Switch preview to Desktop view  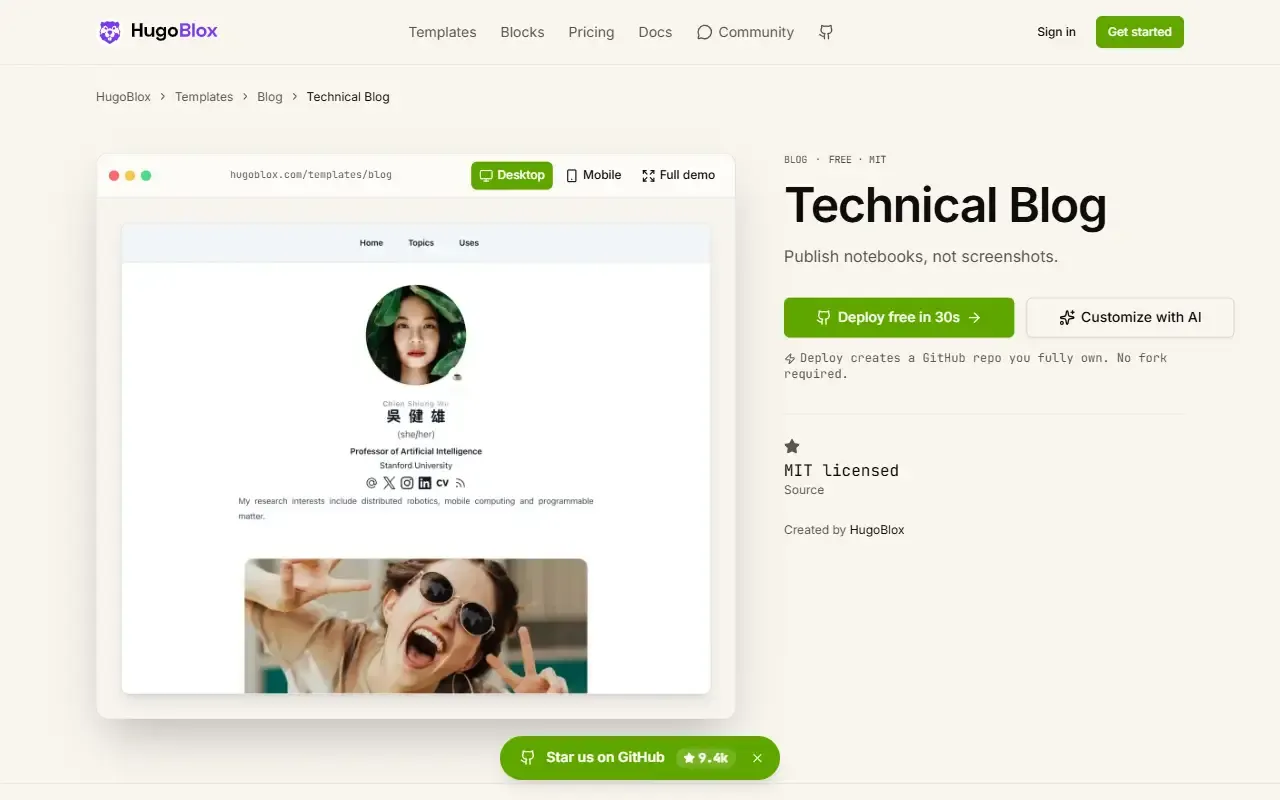[x=512, y=175]
